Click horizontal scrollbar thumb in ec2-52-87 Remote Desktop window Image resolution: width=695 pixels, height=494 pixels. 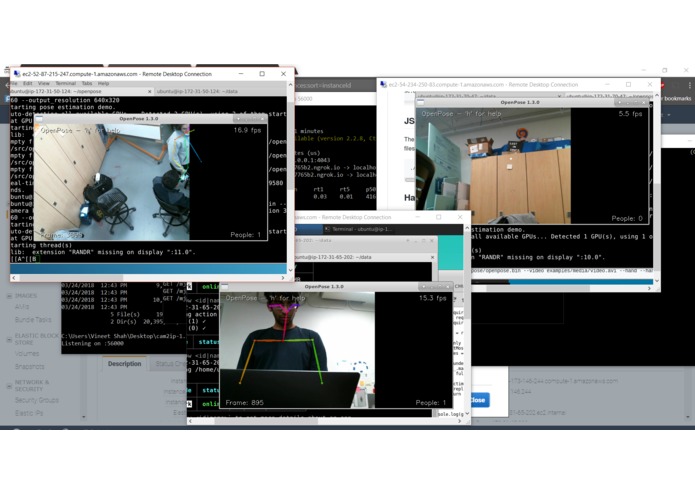(70, 278)
